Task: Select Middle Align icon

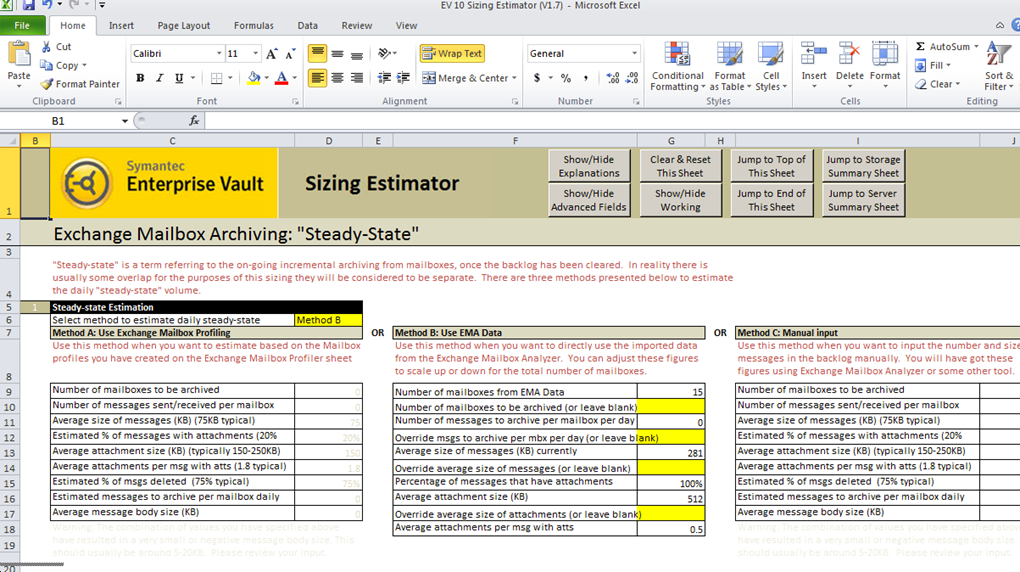Action: click(x=337, y=53)
